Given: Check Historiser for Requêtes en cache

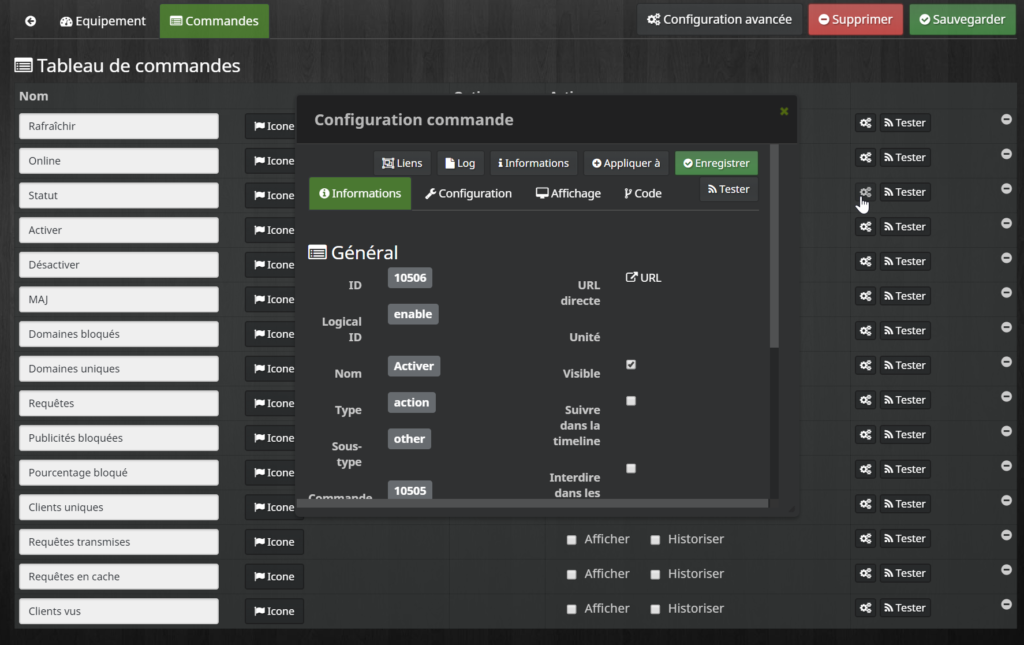Looking at the screenshot, I should (x=655, y=574).
